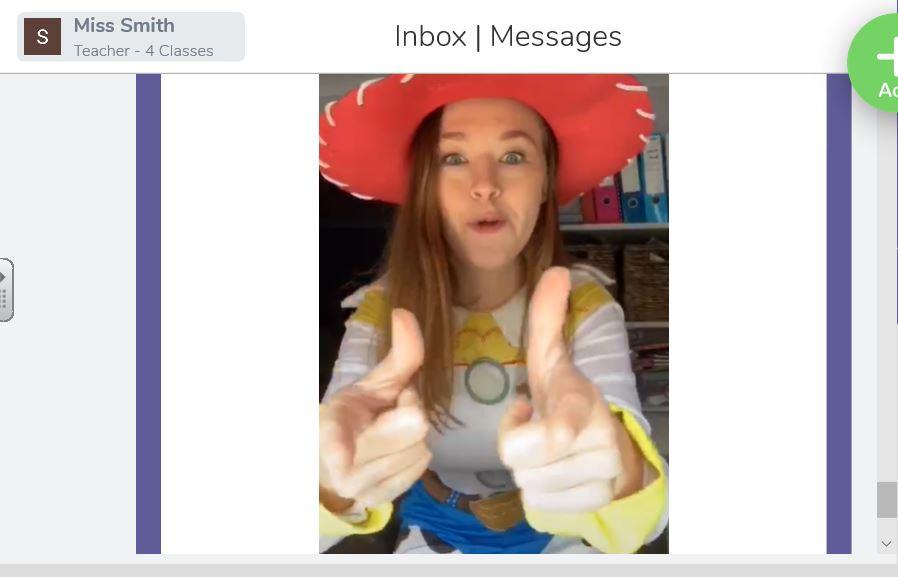Click the brown "S" profile avatar
The image size is (898, 577).
[x=42, y=37]
